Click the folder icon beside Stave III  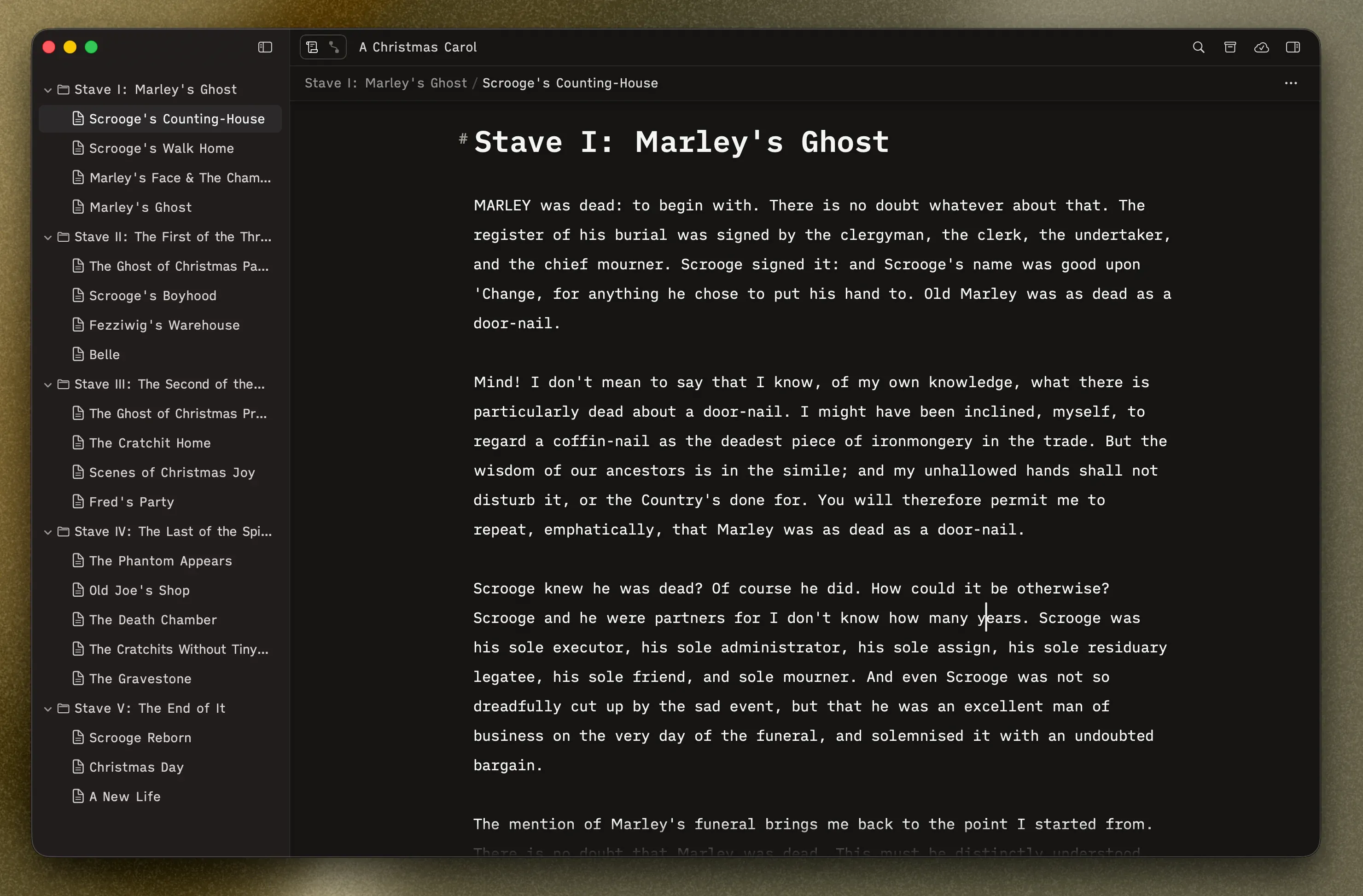64,384
